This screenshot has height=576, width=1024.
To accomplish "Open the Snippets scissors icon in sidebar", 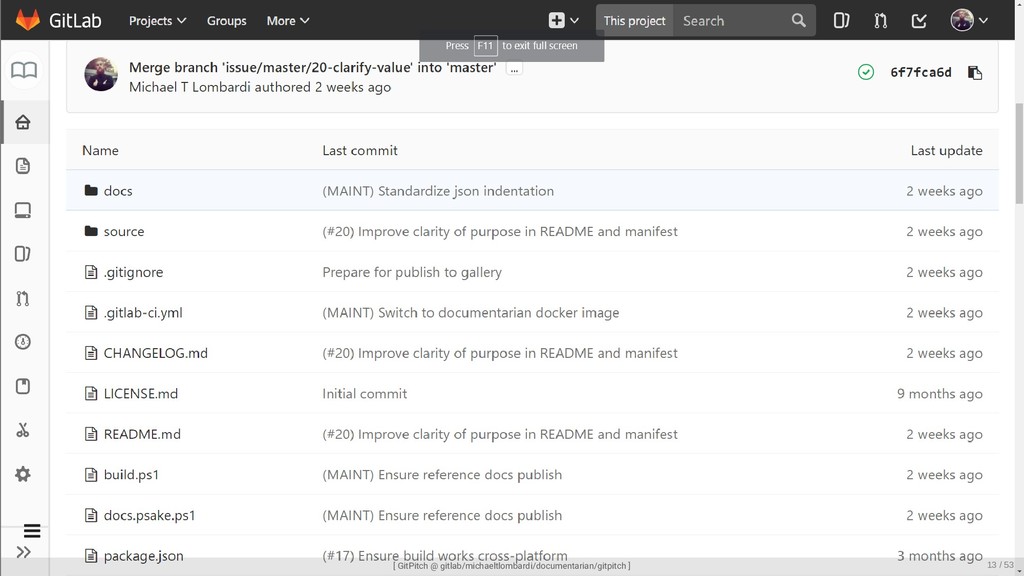I will coord(23,430).
